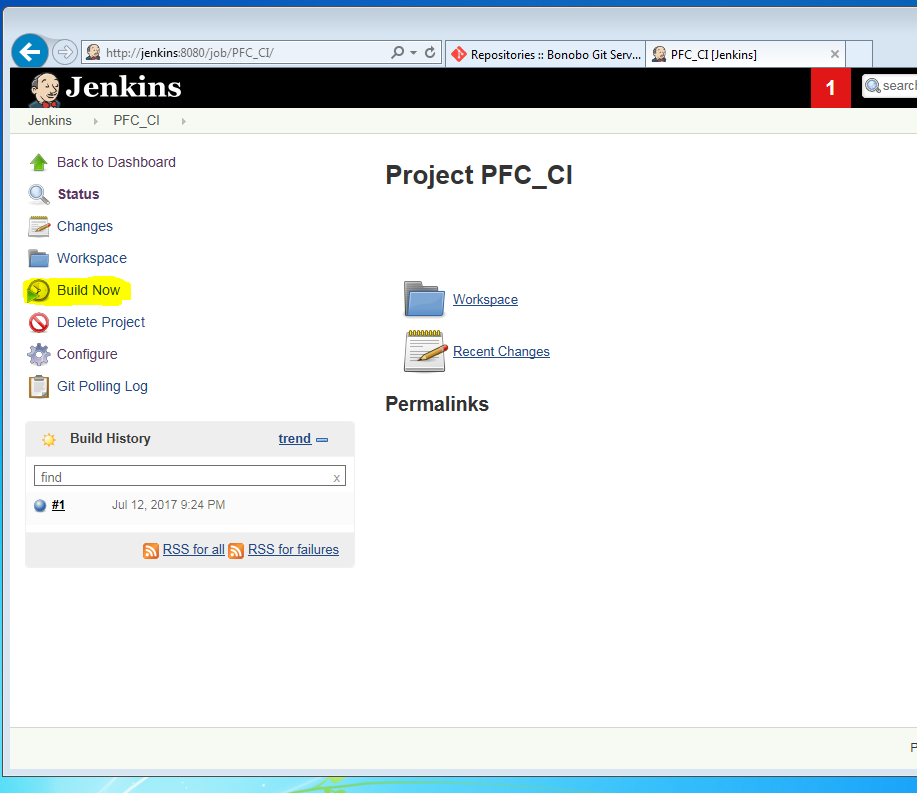Click the Git Polling Log clipboard icon
Image resolution: width=917 pixels, height=793 pixels.
pos(39,387)
